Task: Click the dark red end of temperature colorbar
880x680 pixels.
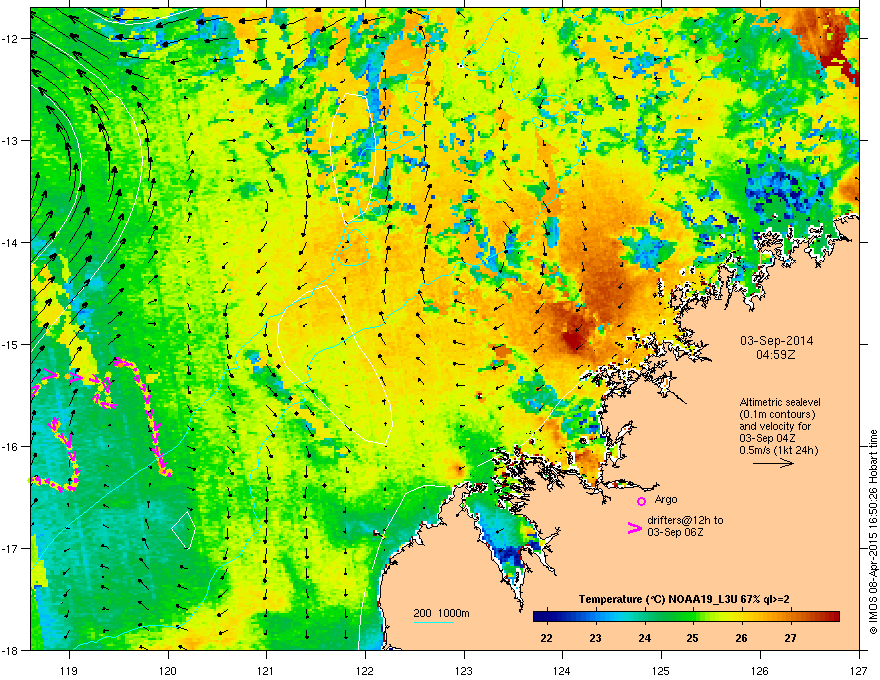Action: coord(833,616)
